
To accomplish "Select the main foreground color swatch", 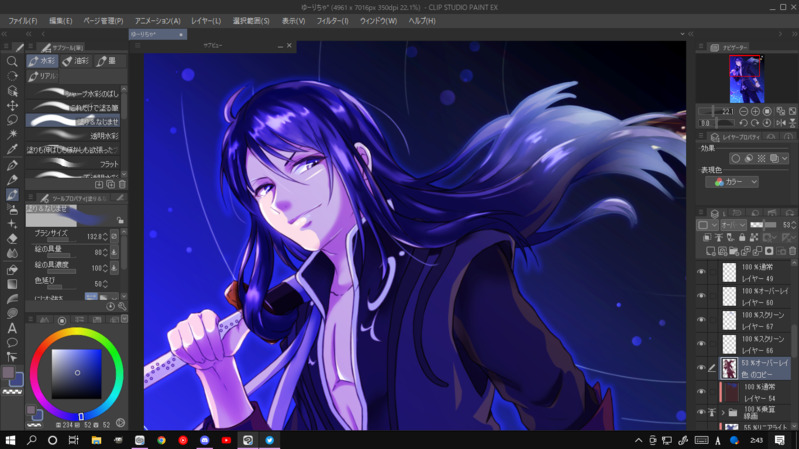I will tap(8, 372).
